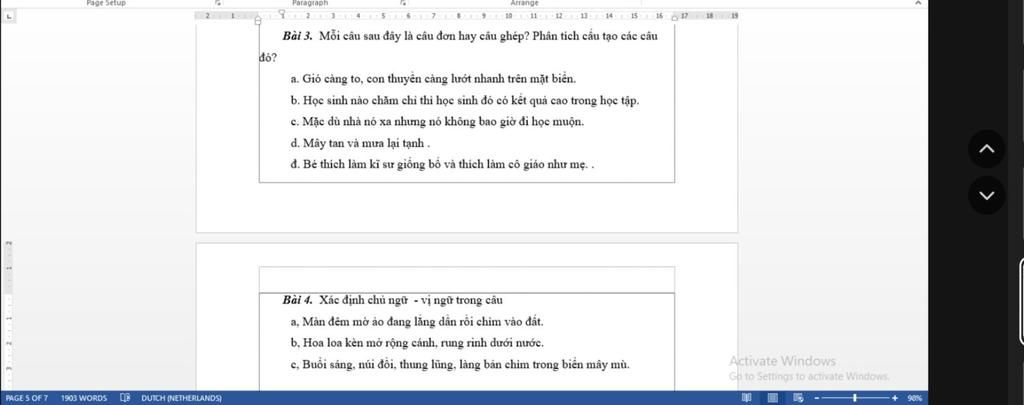Image resolution: width=1024 pixels, height=405 pixels.
Task: Click sentence 'c, Buổi sáng, núi đồi...'
Action: [x=460, y=364]
